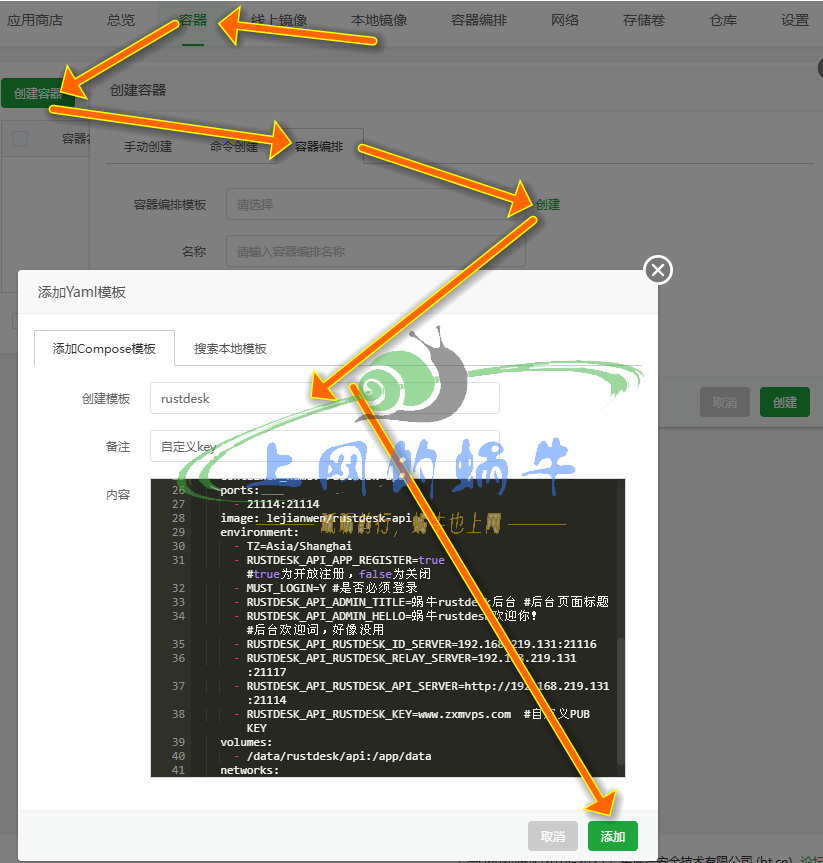
Task: Click 取消 in the 创建容器 dialog
Action: (724, 402)
